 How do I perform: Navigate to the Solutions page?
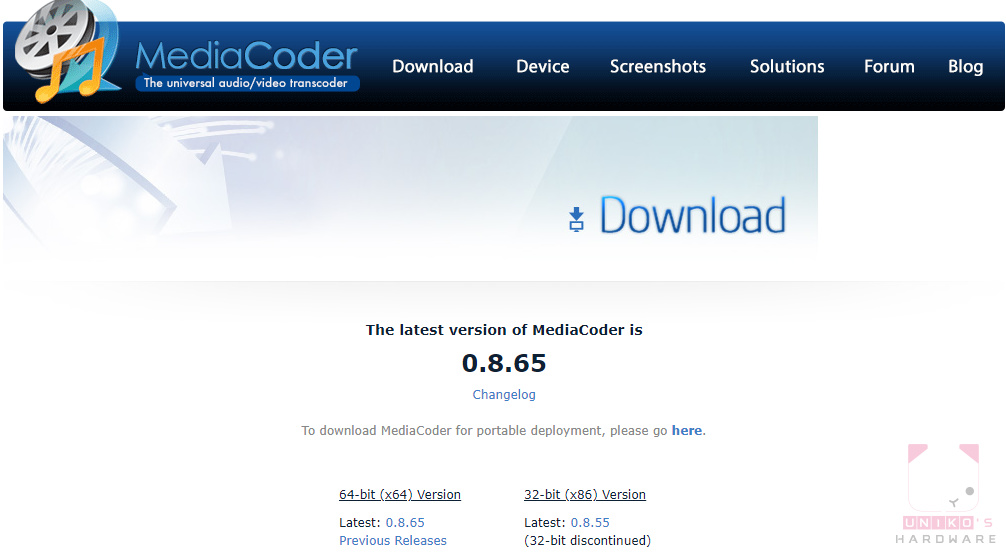coord(787,67)
